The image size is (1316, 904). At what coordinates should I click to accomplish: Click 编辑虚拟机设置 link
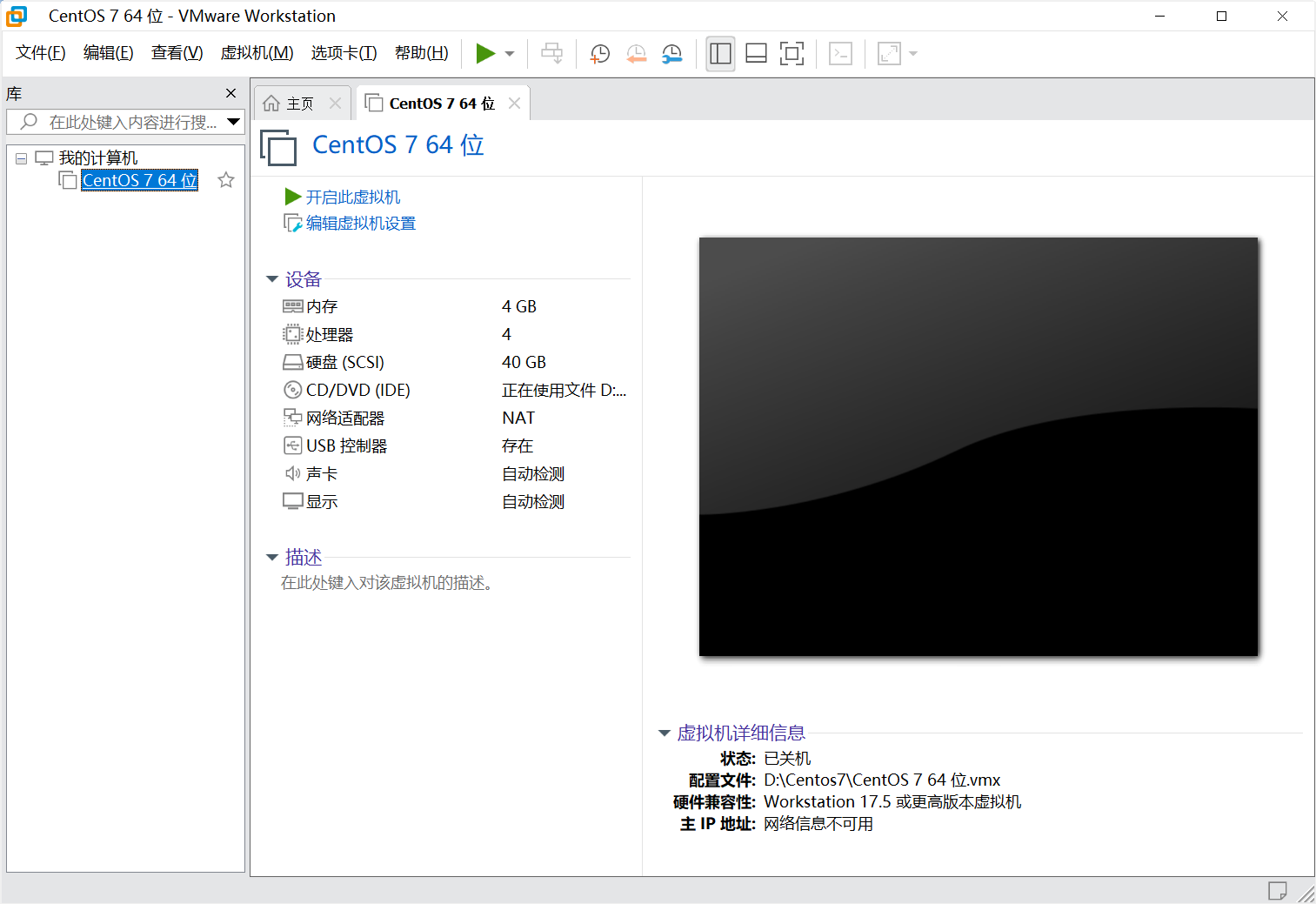pyautogui.click(x=359, y=223)
